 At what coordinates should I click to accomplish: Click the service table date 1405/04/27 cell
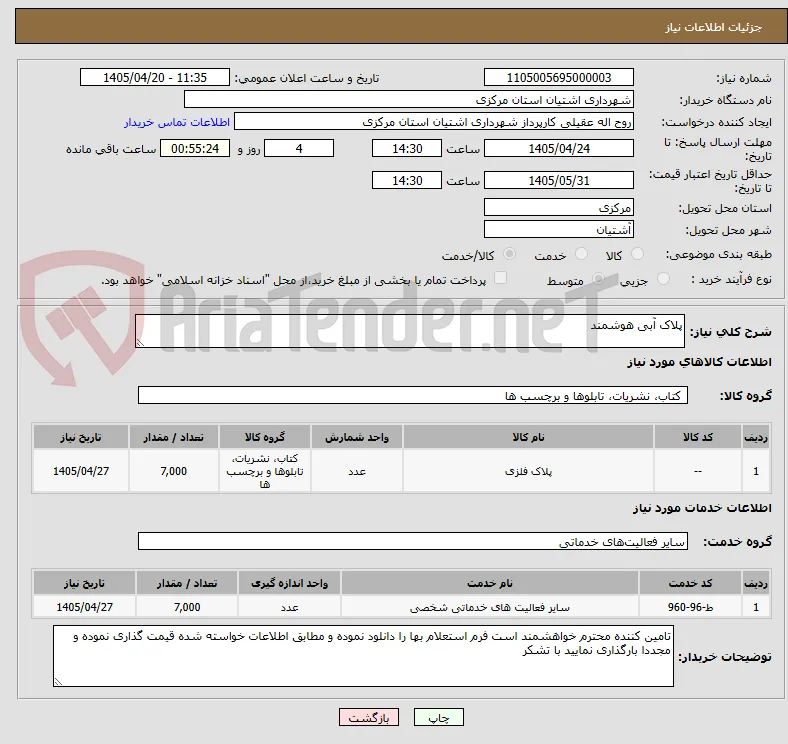click(x=84, y=607)
